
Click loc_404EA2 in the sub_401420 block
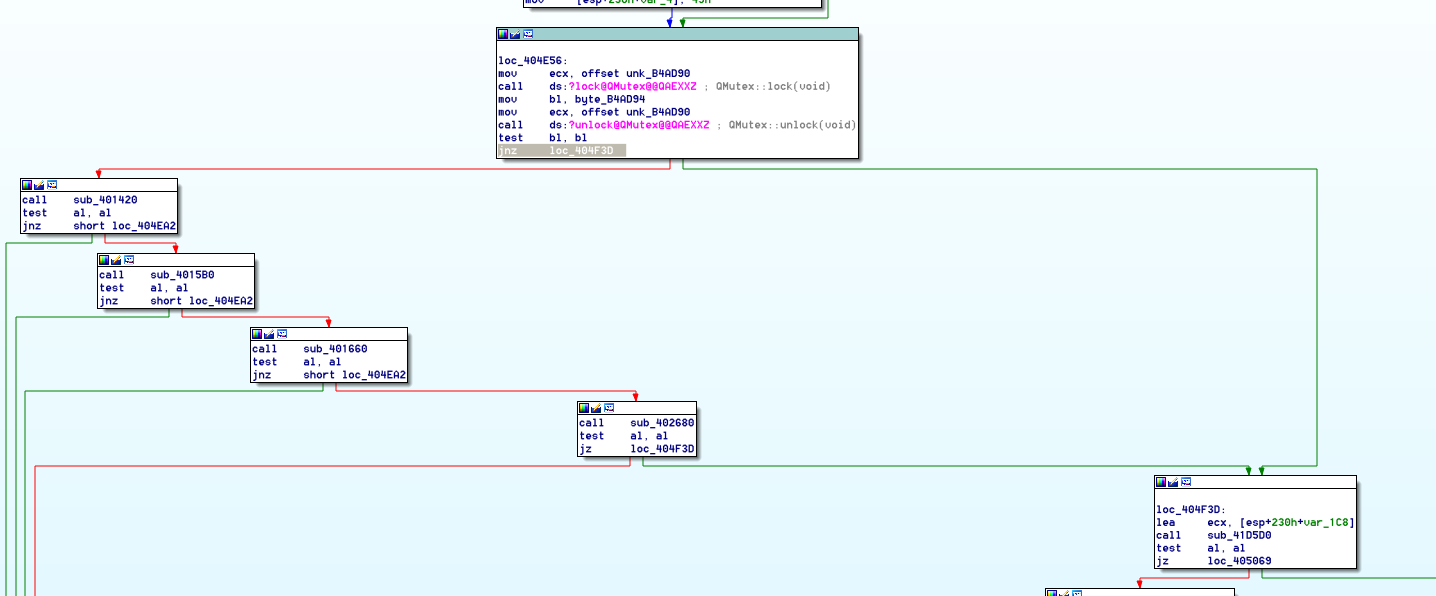[144, 226]
